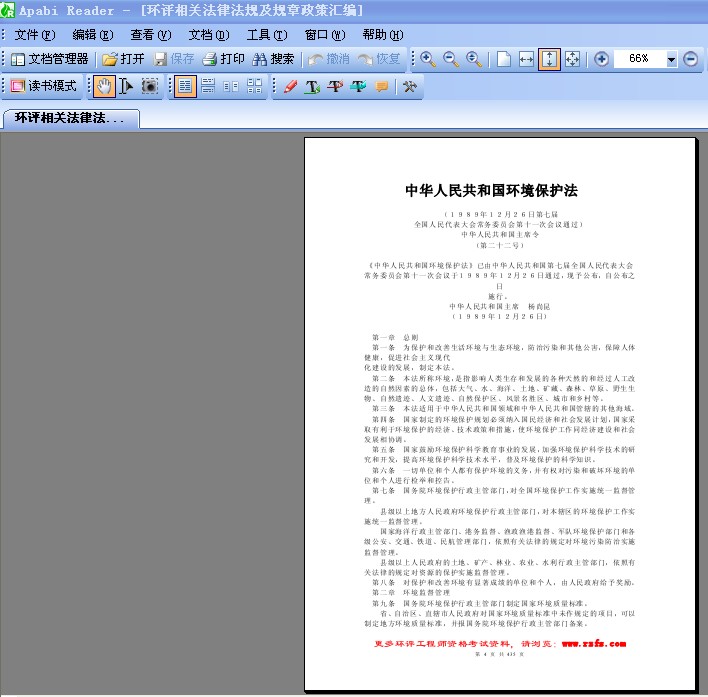Click the www.zzfz.com link in page footer
This screenshot has width=708, height=697.
click(x=594, y=644)
